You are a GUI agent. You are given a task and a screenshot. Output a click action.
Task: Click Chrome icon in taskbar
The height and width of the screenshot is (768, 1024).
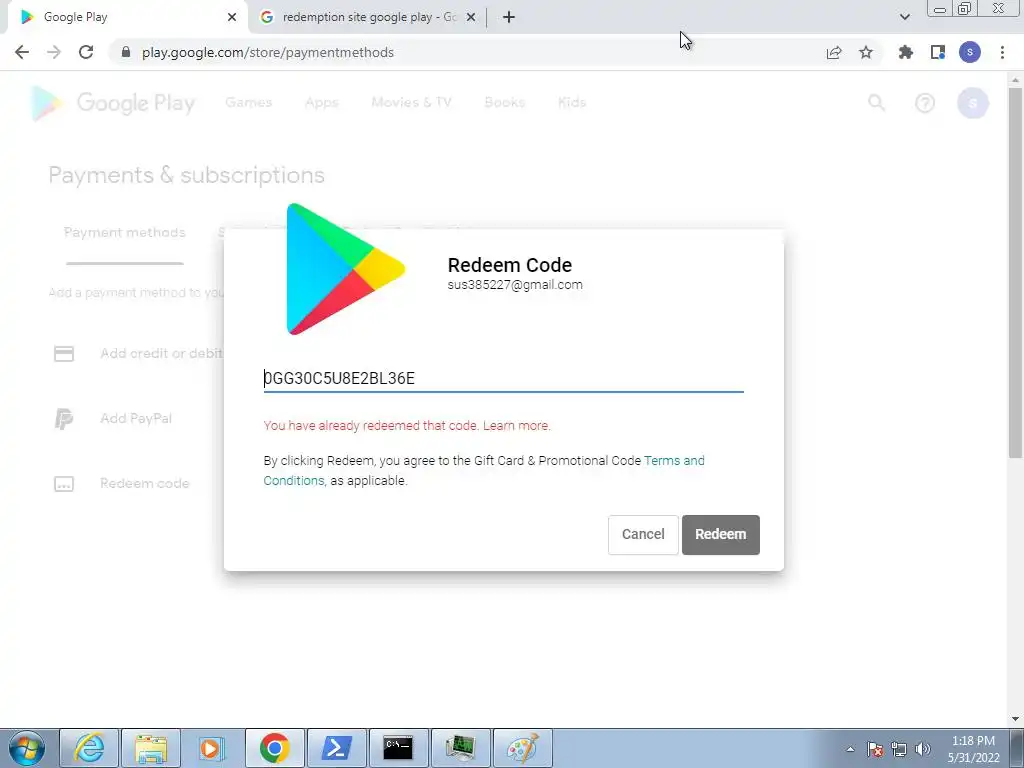click(x=274, y=748)
